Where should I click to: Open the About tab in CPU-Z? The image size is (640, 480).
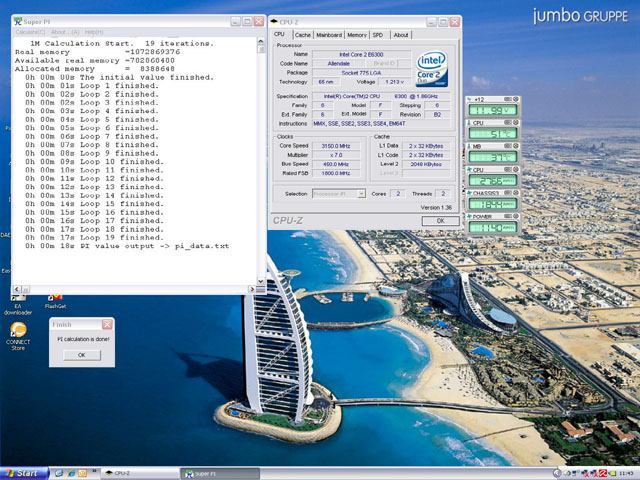401,35
